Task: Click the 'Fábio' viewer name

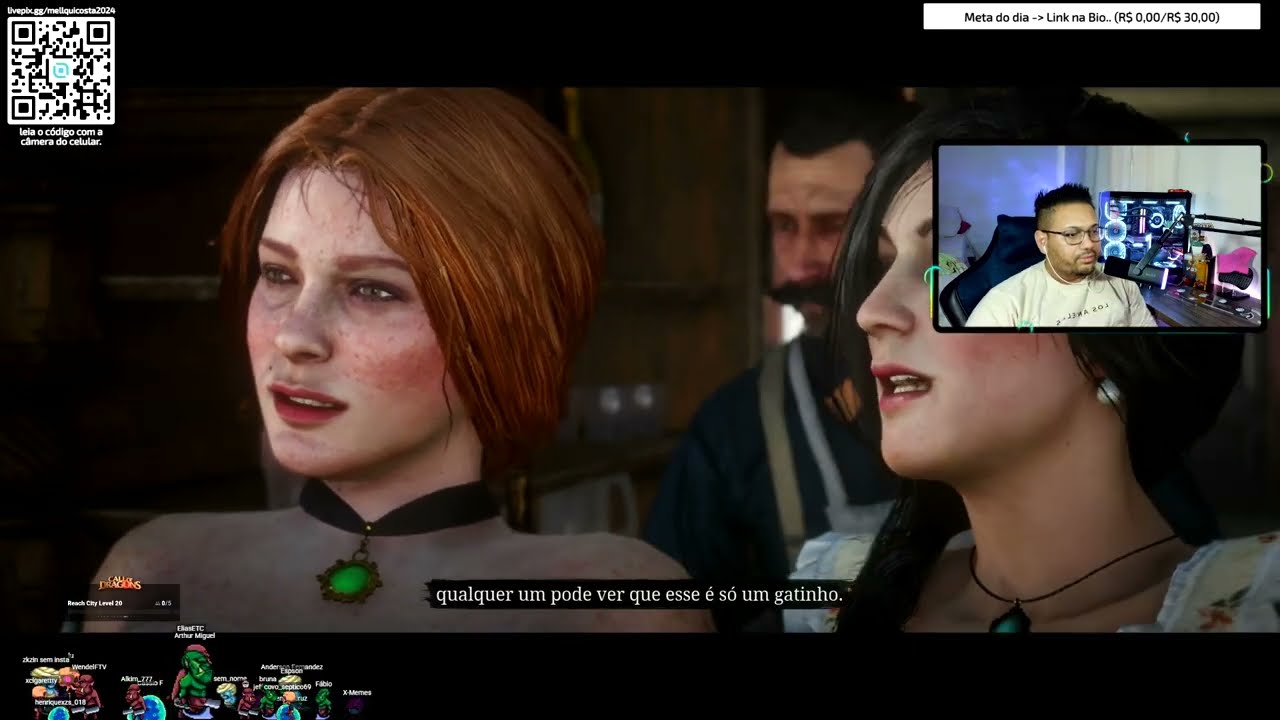Action: pos(323,684)
